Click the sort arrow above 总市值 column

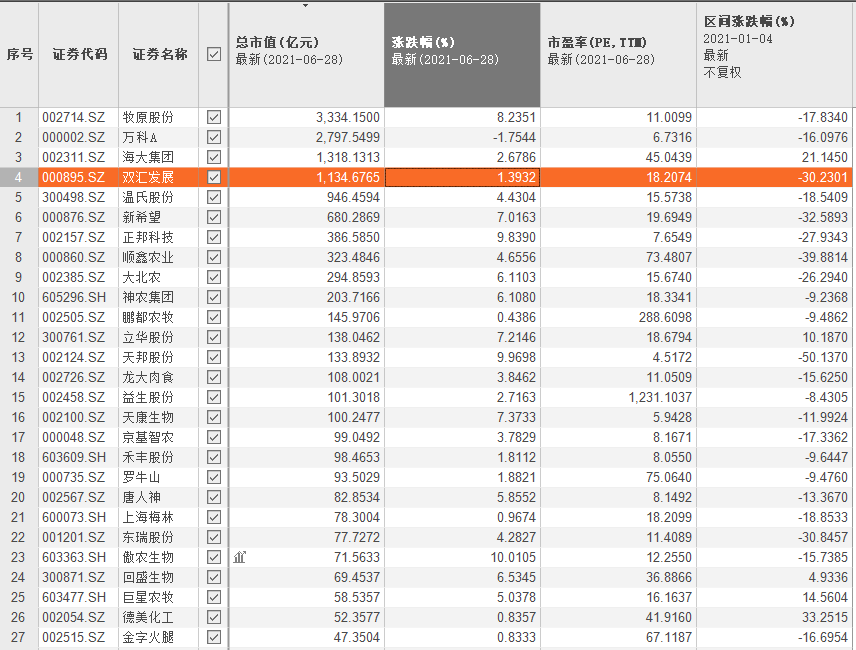[306, 5]
